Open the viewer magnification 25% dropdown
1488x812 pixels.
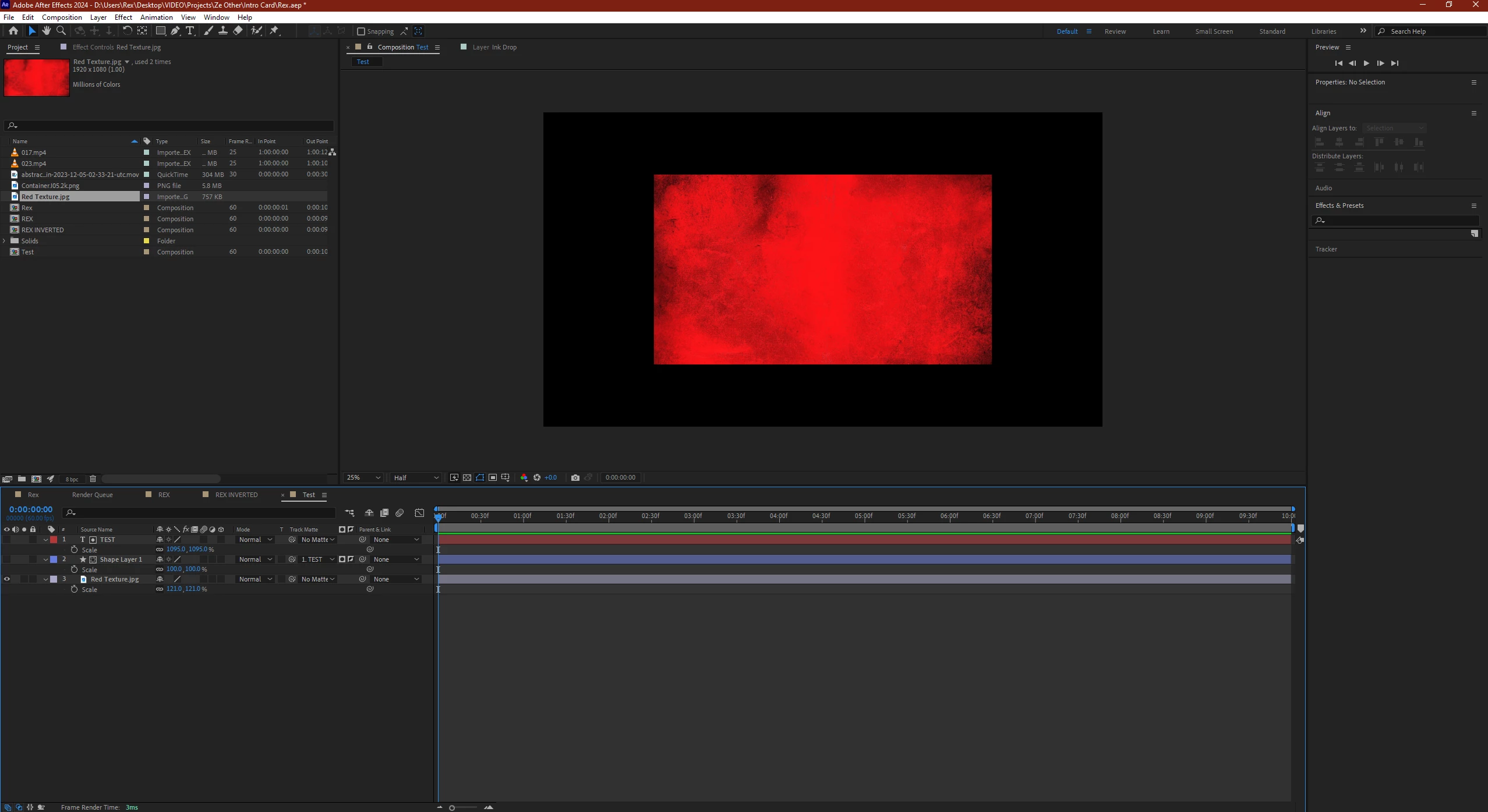click(x=363, y=477)
